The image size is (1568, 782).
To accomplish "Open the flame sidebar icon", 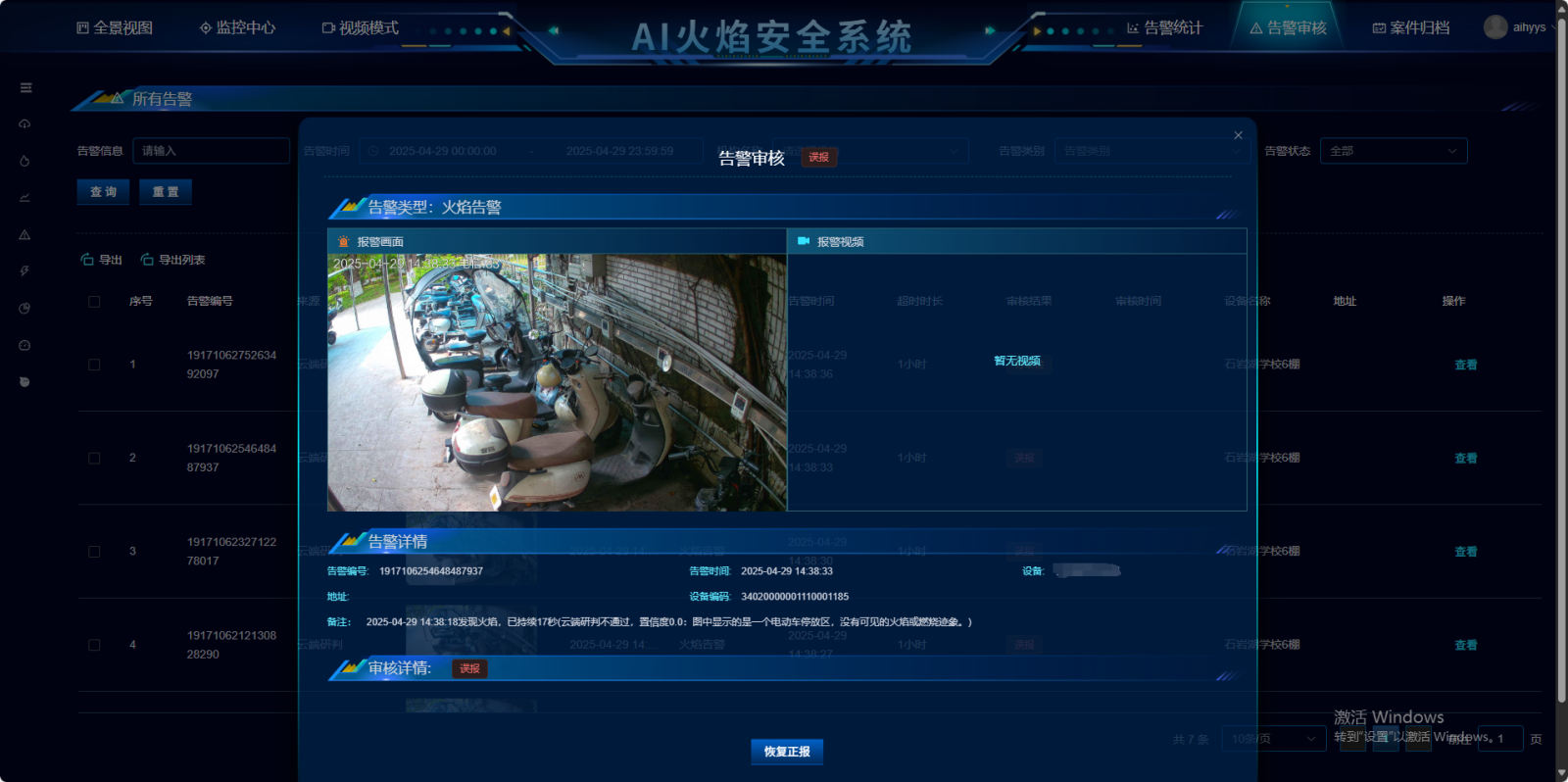I will (25, 161).
